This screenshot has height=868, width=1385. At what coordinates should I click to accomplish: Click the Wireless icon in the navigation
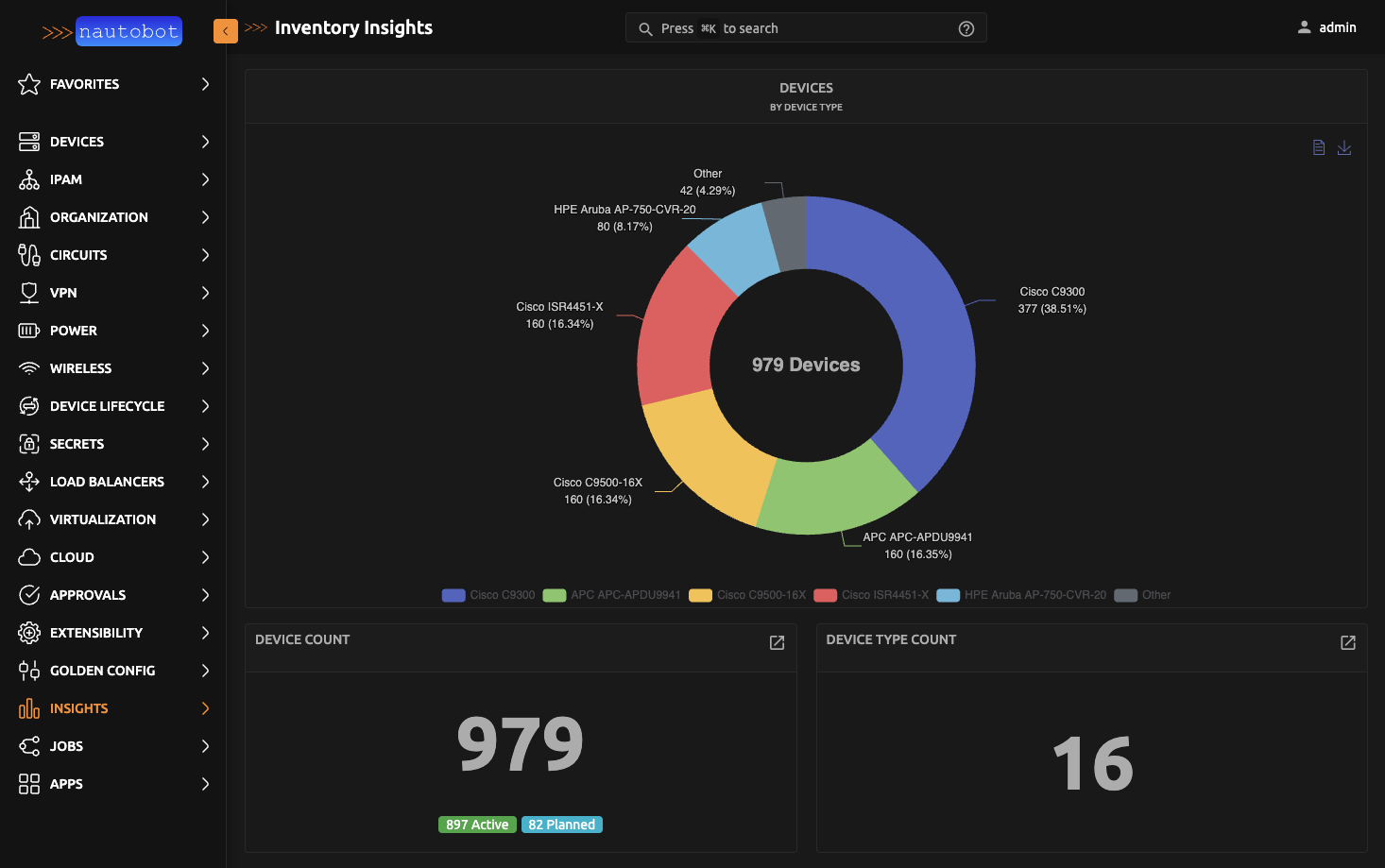pos(29,368)
